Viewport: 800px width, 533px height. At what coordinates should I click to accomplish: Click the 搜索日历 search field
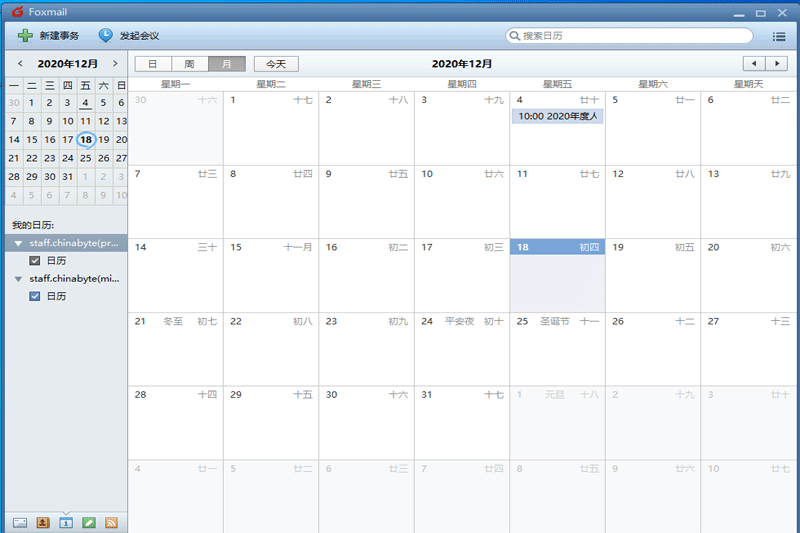coord(630,36)
